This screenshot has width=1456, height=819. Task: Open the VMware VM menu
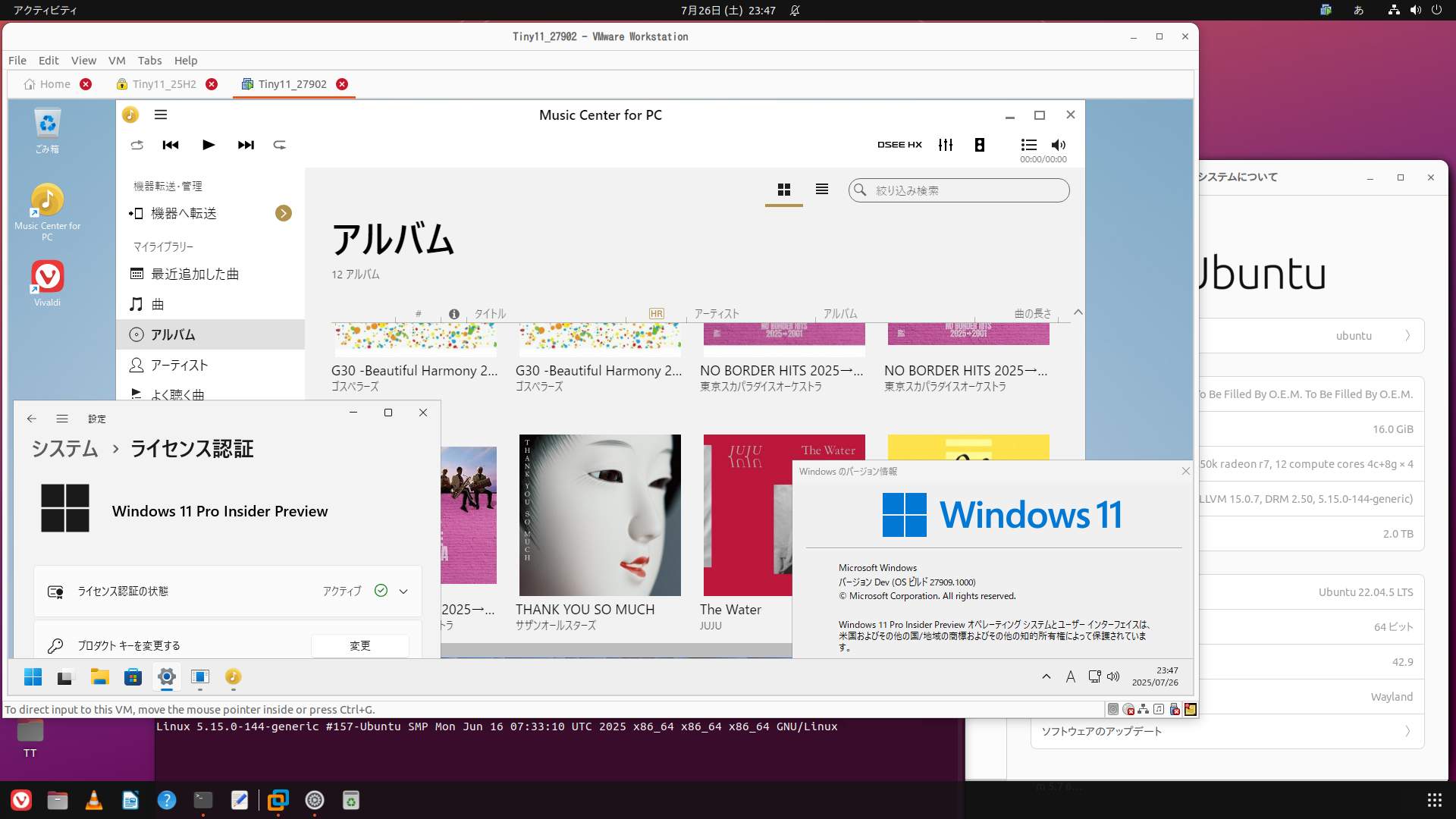point(117,61)
